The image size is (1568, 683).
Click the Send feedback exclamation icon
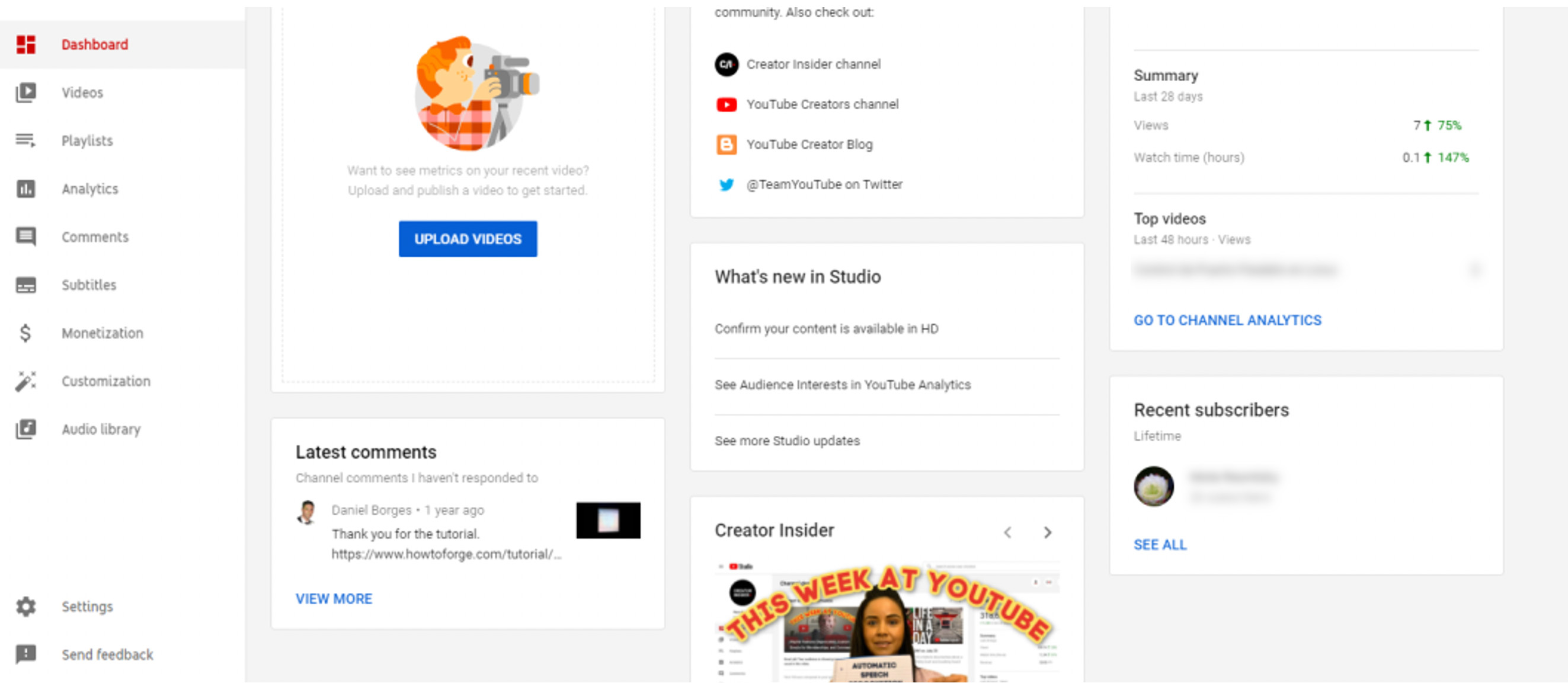[x=25, y=655]
